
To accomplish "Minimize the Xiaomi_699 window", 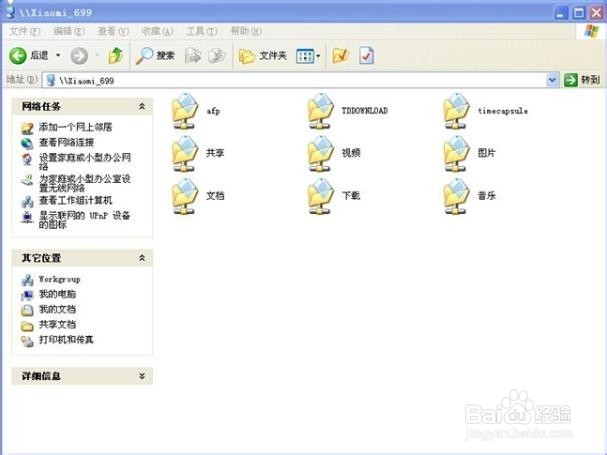I will [x=561, y=13].
